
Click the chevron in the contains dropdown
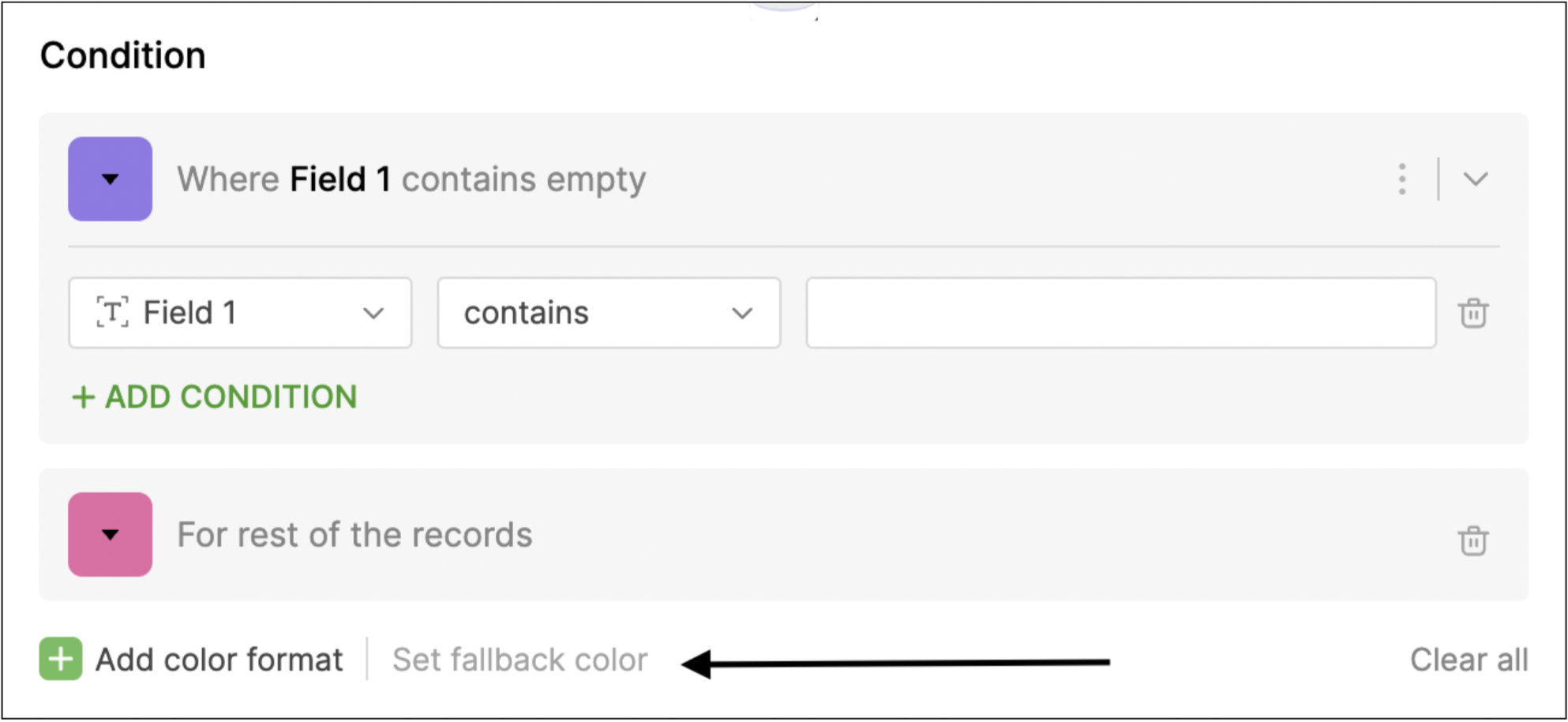pos(741,314)
